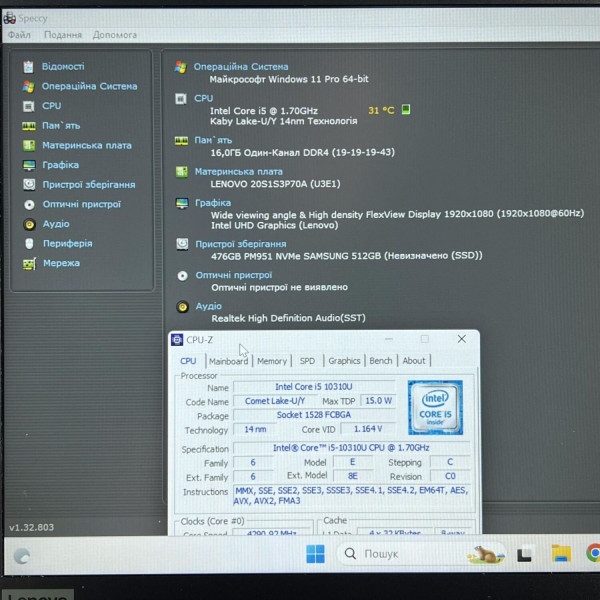This screenshot has width=600, height=600.
Task: Open the Пам`ять heading link in the summary
Action: click(x=213, y=140)
